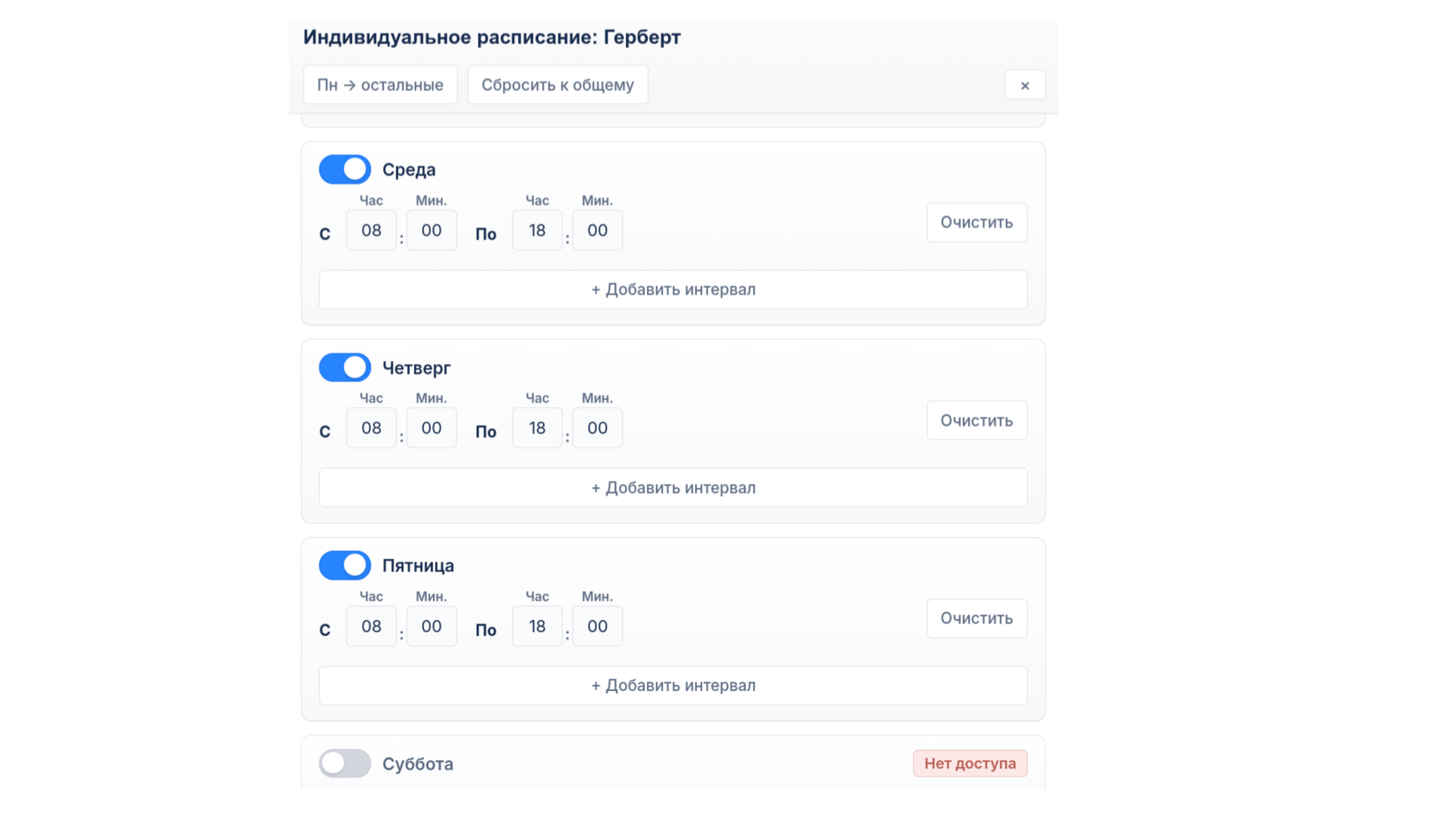Edit Среда start minutes field
The image size is (1456, 819).
click(x=431, y=231)
